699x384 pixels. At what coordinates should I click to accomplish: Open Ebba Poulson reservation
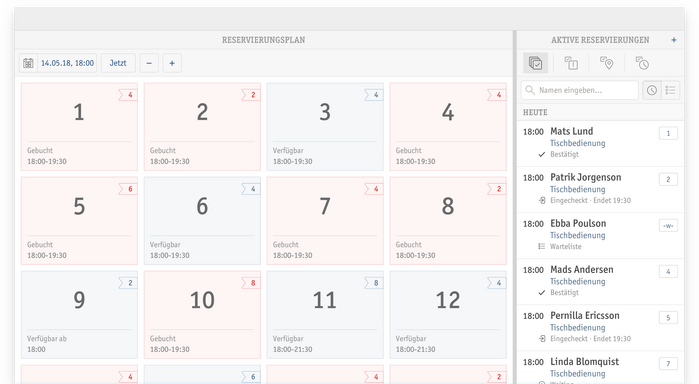click(x=600, y=235)
